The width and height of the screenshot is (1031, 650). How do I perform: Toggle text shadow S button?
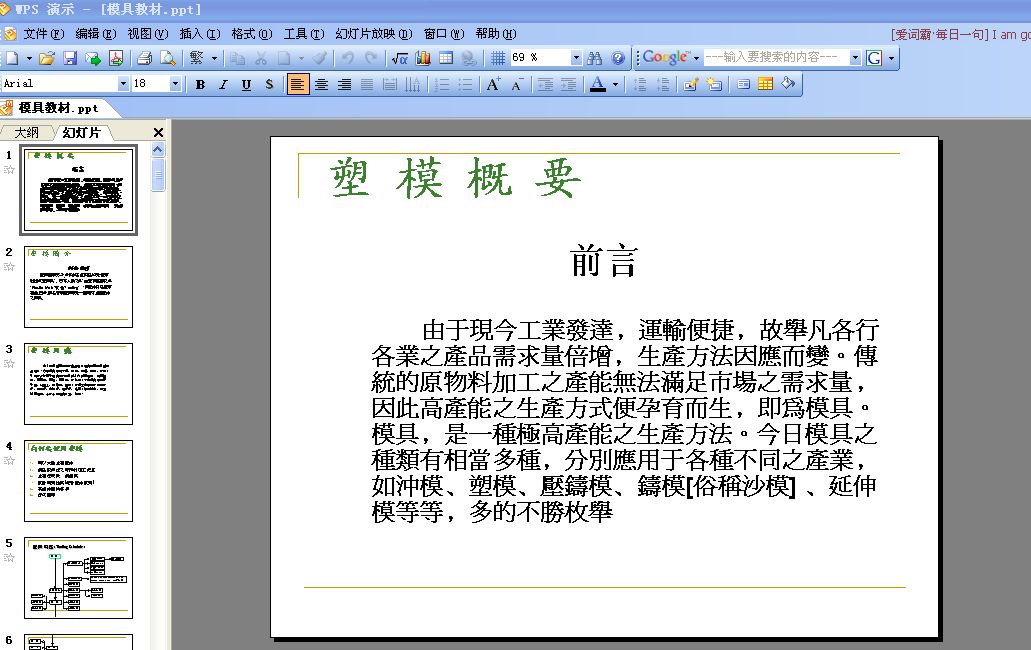269,84
